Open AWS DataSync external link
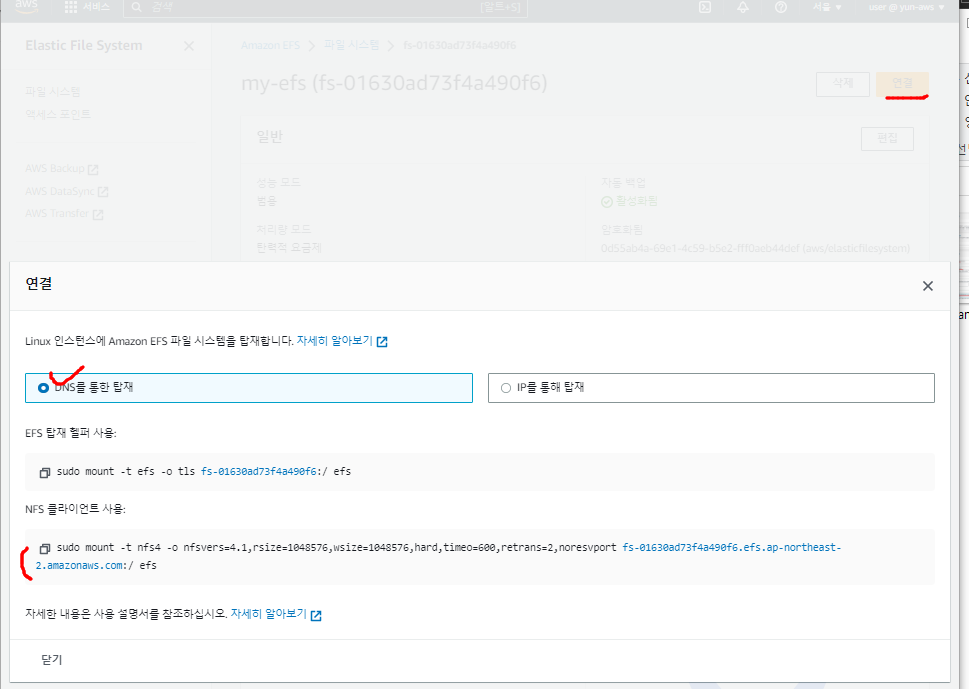Screen dimensions: 969x689 coord(67,192)
